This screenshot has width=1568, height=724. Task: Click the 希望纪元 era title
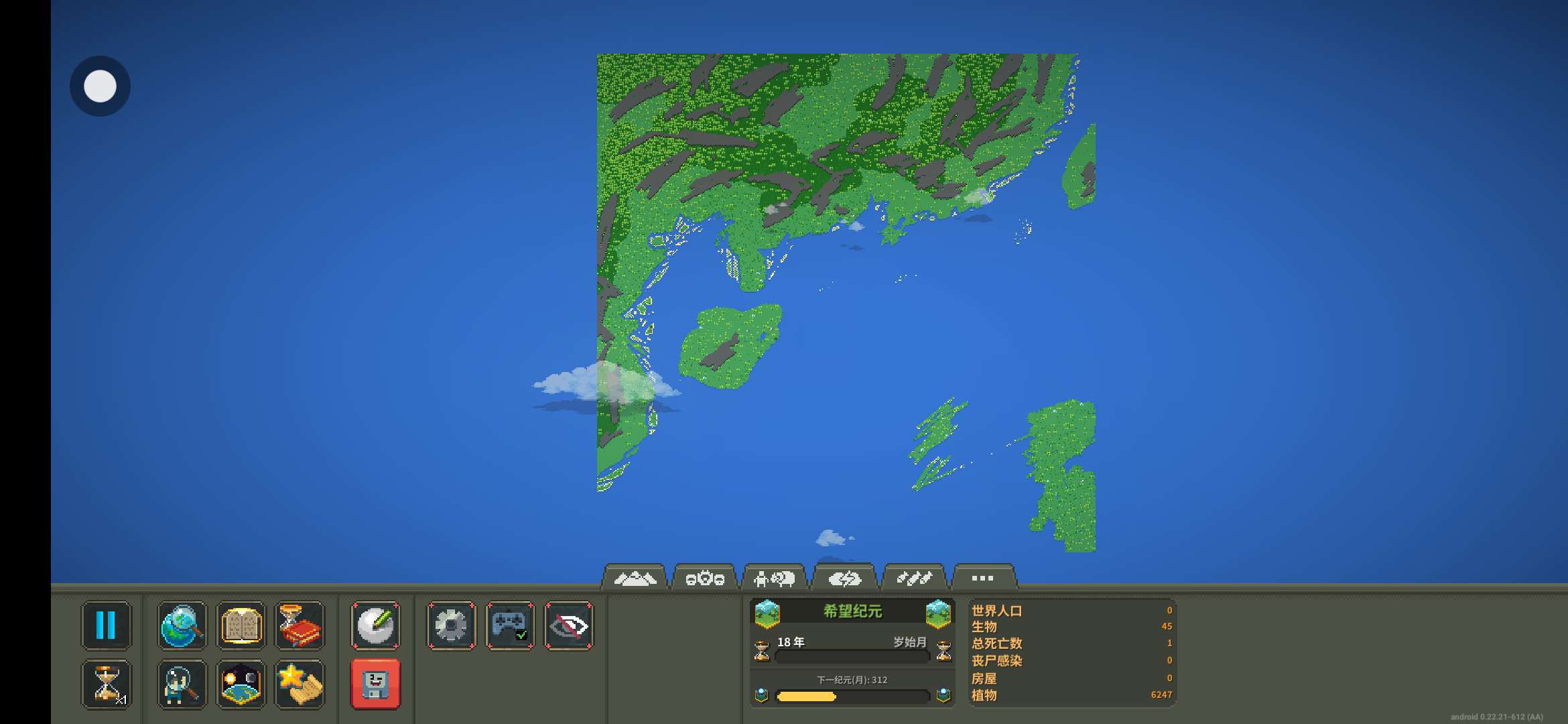coord(852,611)
